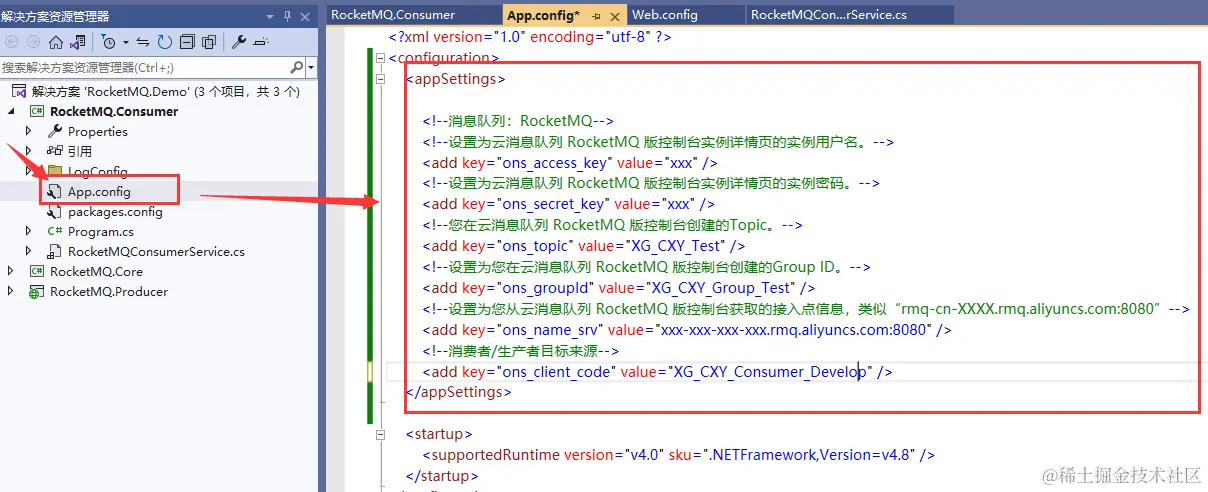
Task: Click the wrench icon beside Properties
Action: (55, 131)
